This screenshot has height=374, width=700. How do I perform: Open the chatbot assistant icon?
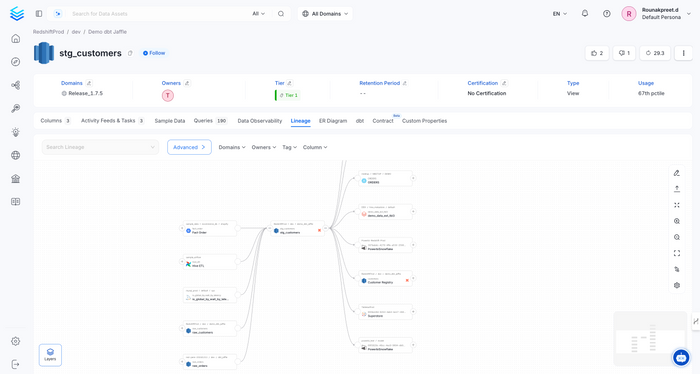click(x=681, y=357)
